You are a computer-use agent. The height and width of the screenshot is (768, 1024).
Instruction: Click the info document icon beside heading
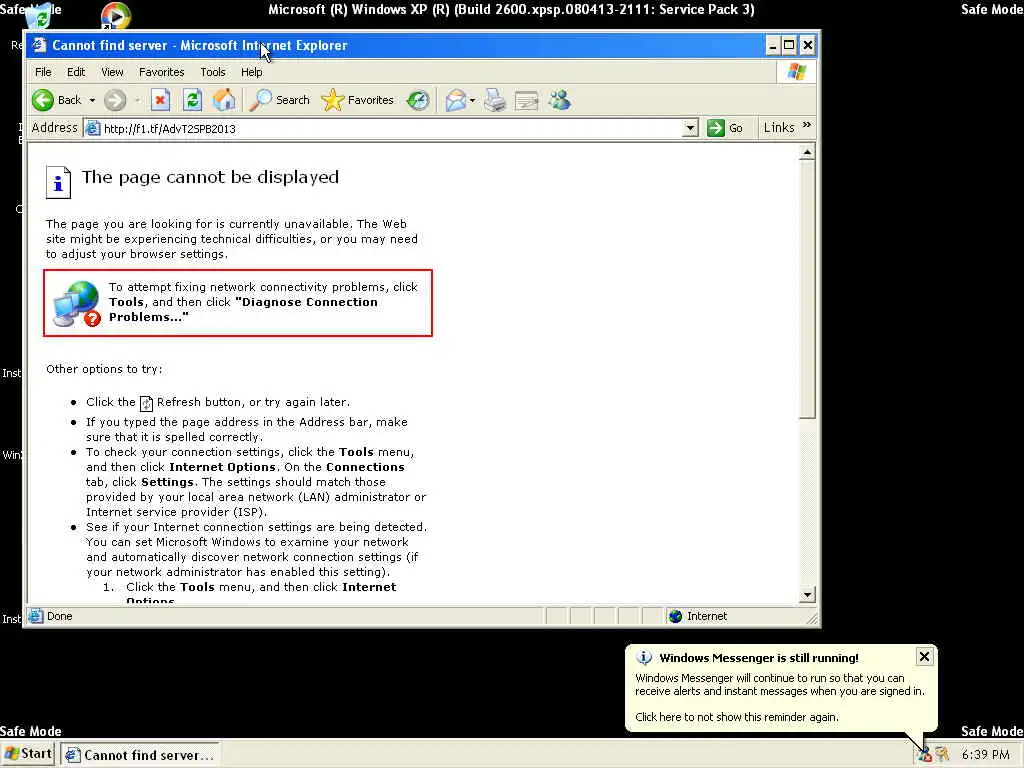coord(58,182)
